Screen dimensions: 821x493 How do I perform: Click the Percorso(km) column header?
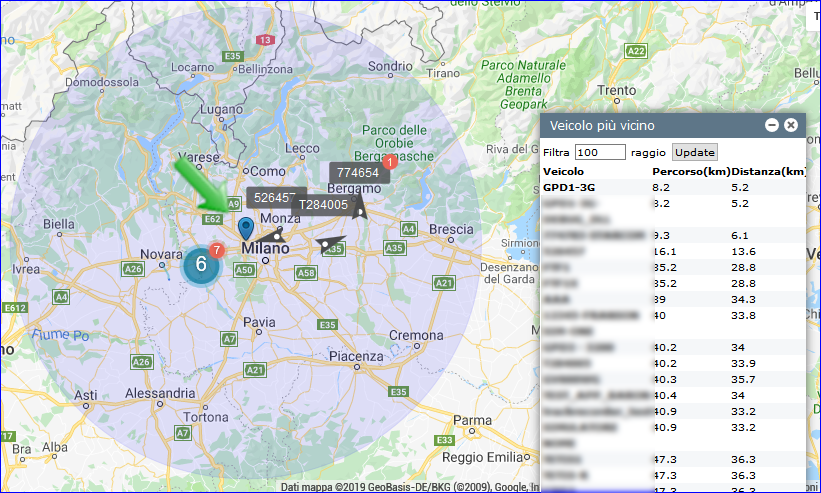[x=690, y=171]
